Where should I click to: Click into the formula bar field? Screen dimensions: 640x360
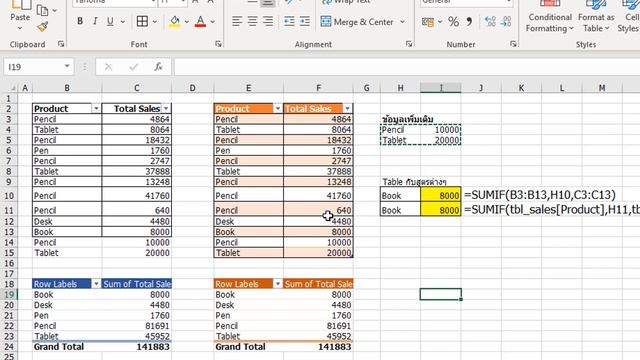(x=407, y=67)
